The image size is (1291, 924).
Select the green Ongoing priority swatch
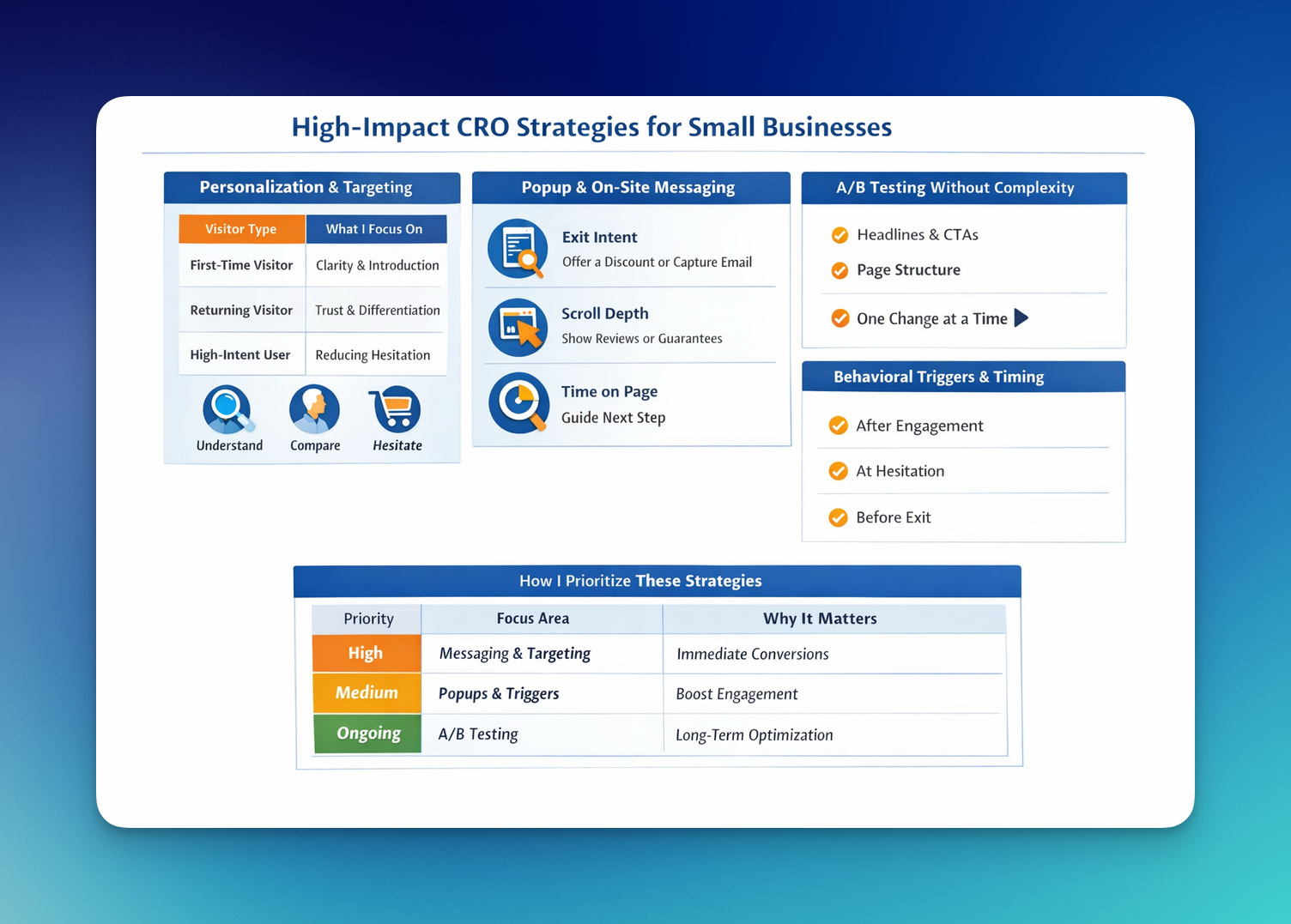tap(367, 734)
